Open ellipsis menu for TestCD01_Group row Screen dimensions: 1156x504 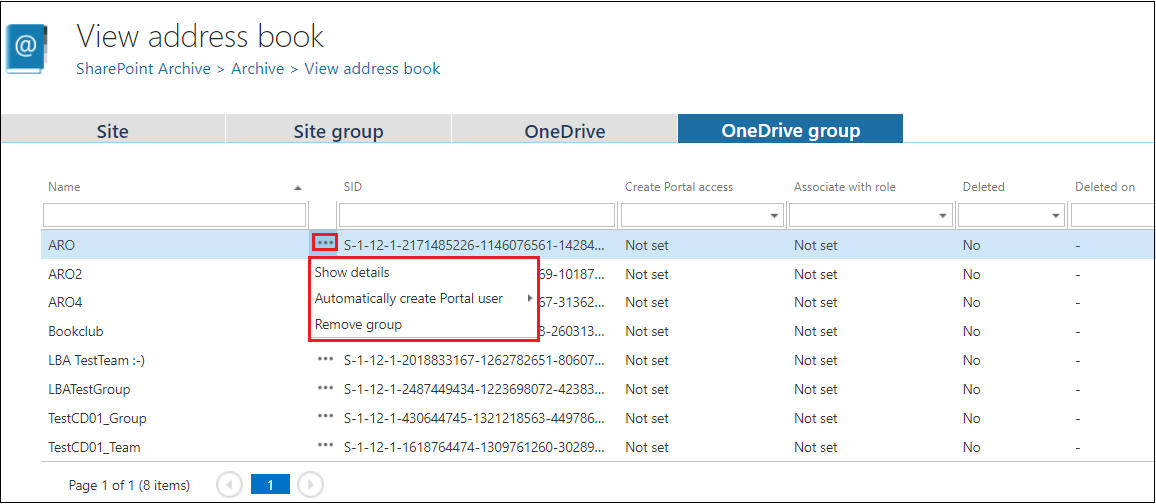325,418
